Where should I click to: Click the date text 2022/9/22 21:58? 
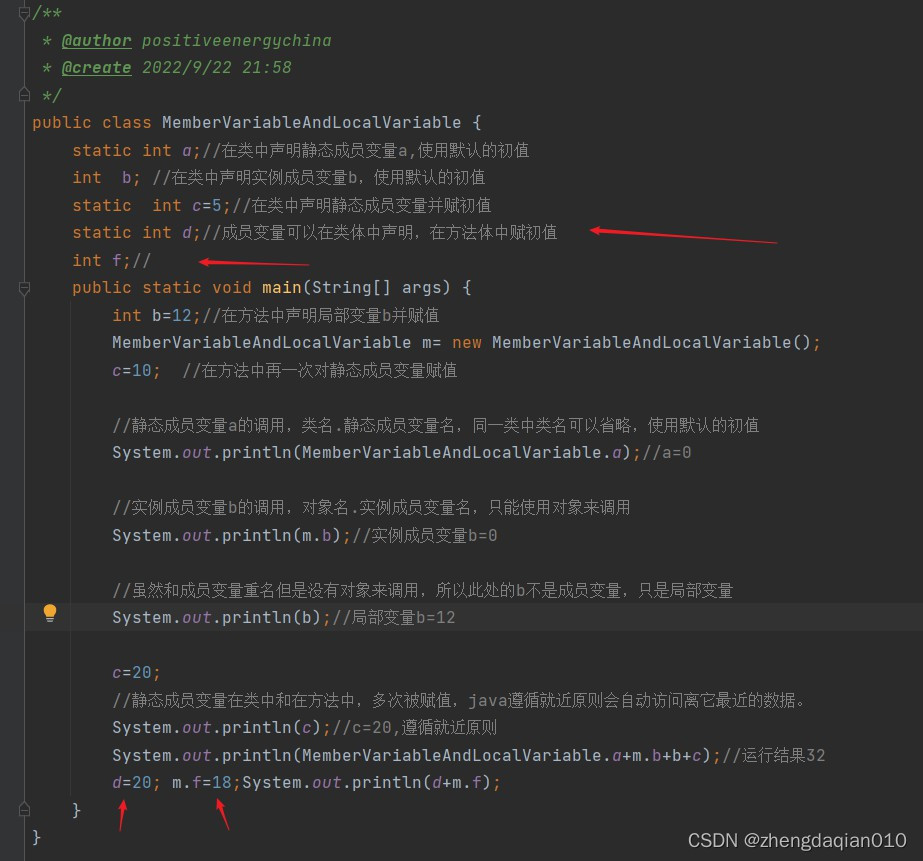coord(217,68)
